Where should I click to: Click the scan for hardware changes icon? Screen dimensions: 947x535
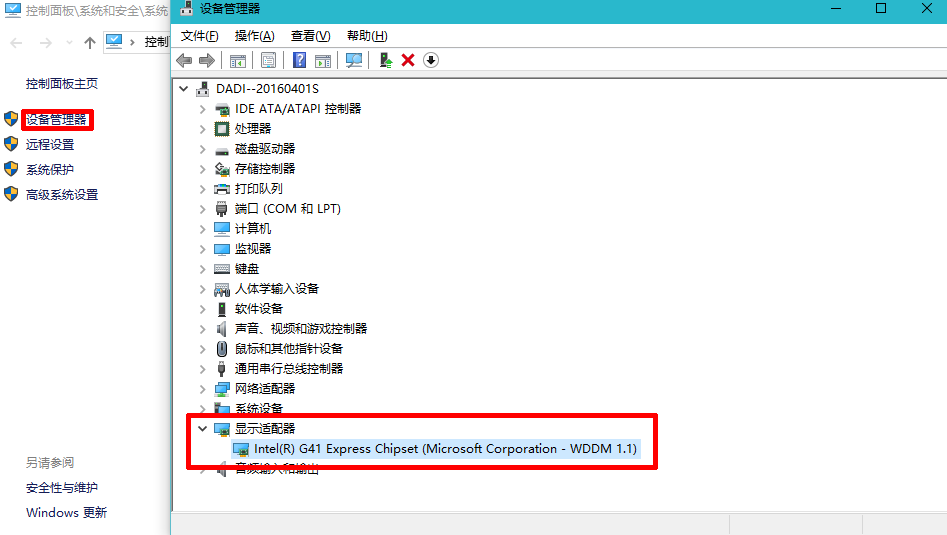(x=354, y=60)
